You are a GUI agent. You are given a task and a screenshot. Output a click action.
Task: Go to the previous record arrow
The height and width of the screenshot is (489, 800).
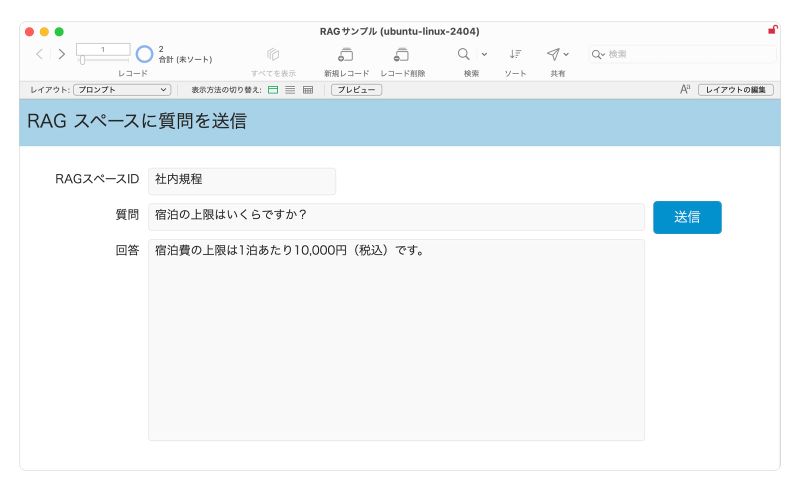coord(40,54)
